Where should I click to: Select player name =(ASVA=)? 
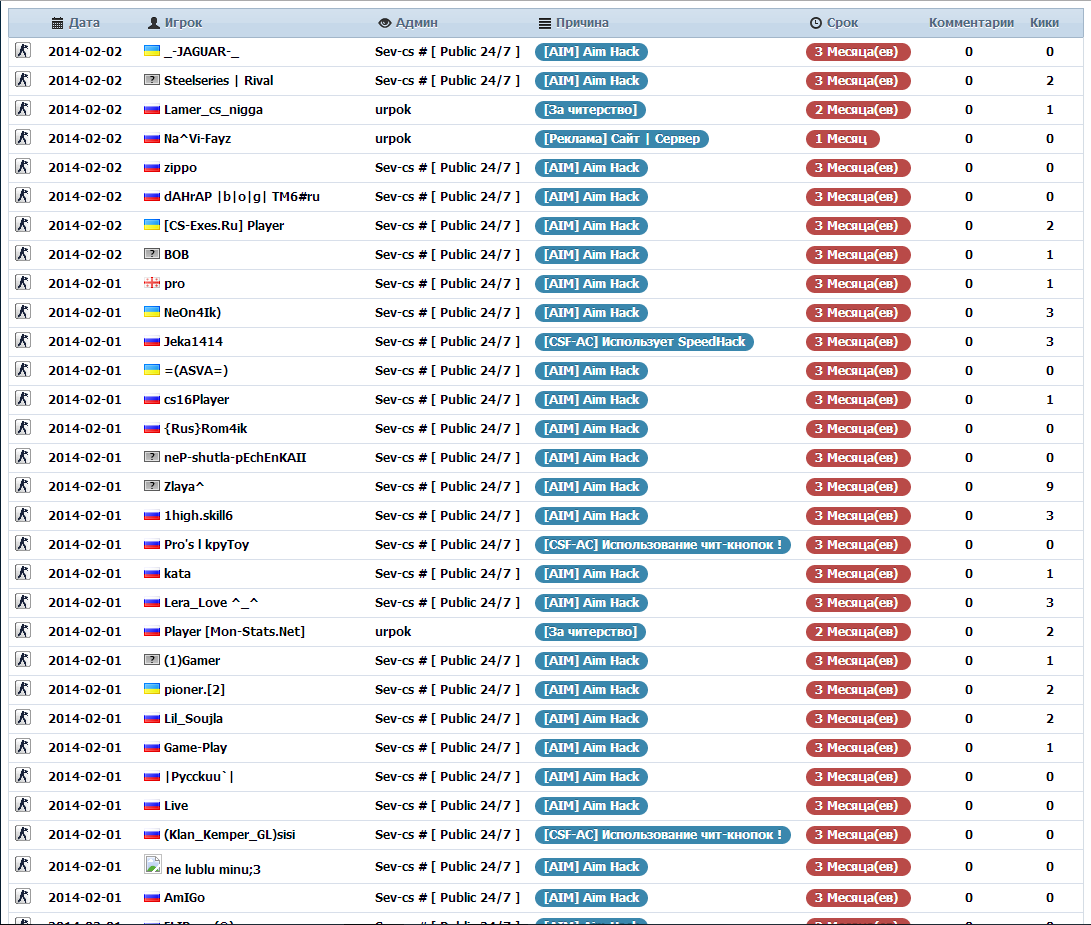coord(196,370)
